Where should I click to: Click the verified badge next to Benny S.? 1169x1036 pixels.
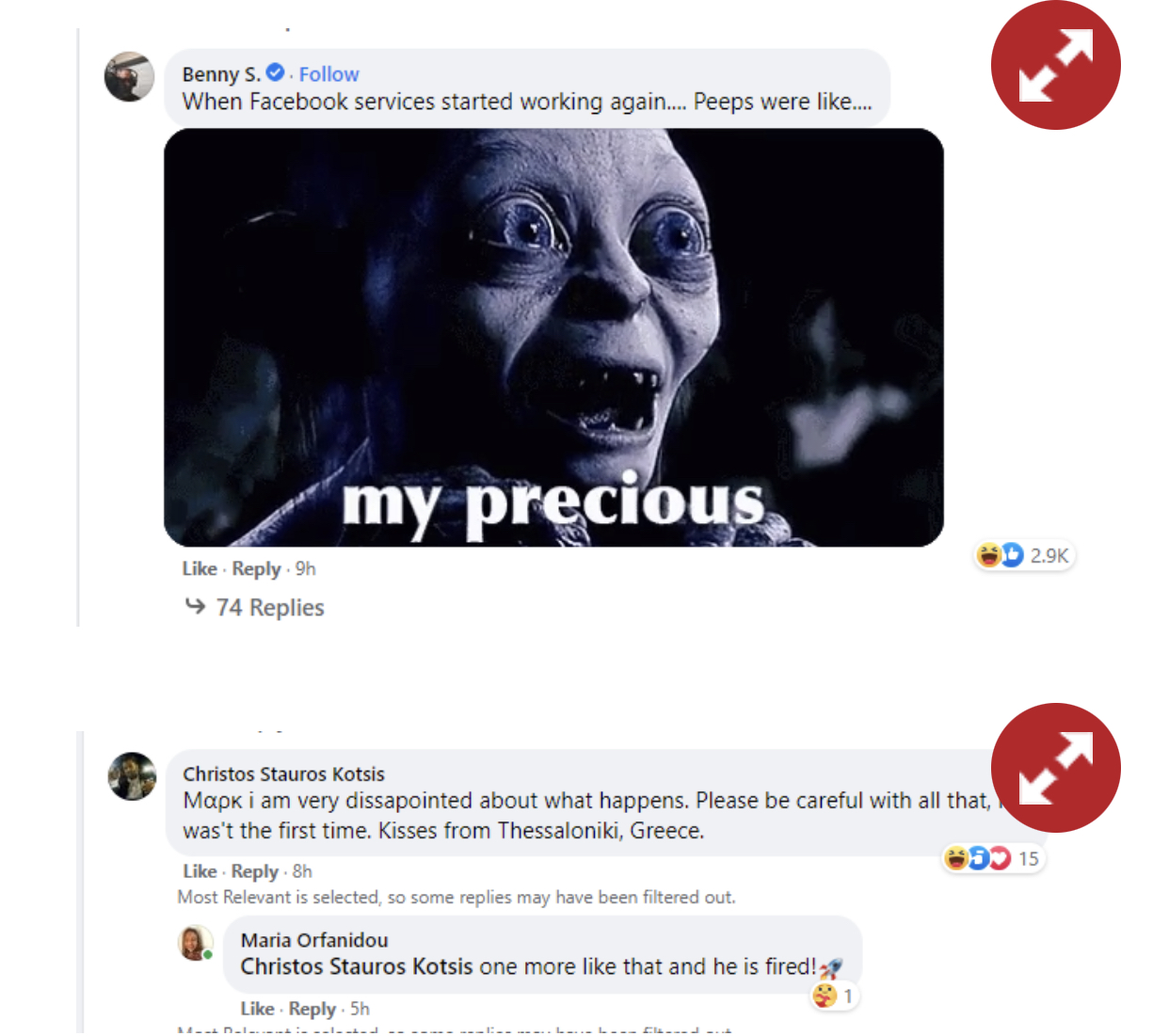(x=275, y=72)
